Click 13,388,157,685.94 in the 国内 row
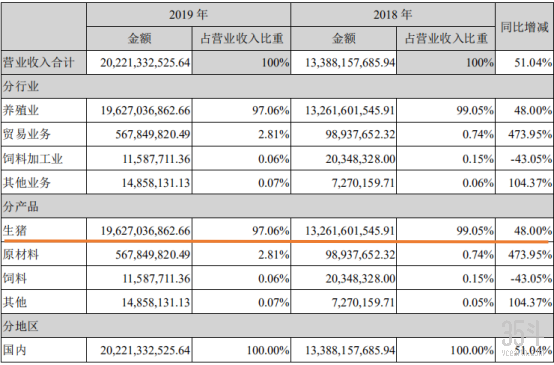 point(350,350)
